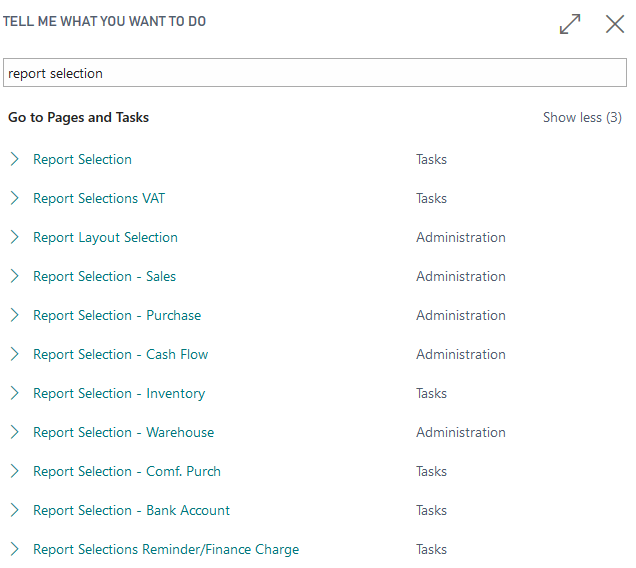This screenshot has height=568, width=636.
Task: Click the chevron beside Report Layout Selection
Action: pos(15,237)
